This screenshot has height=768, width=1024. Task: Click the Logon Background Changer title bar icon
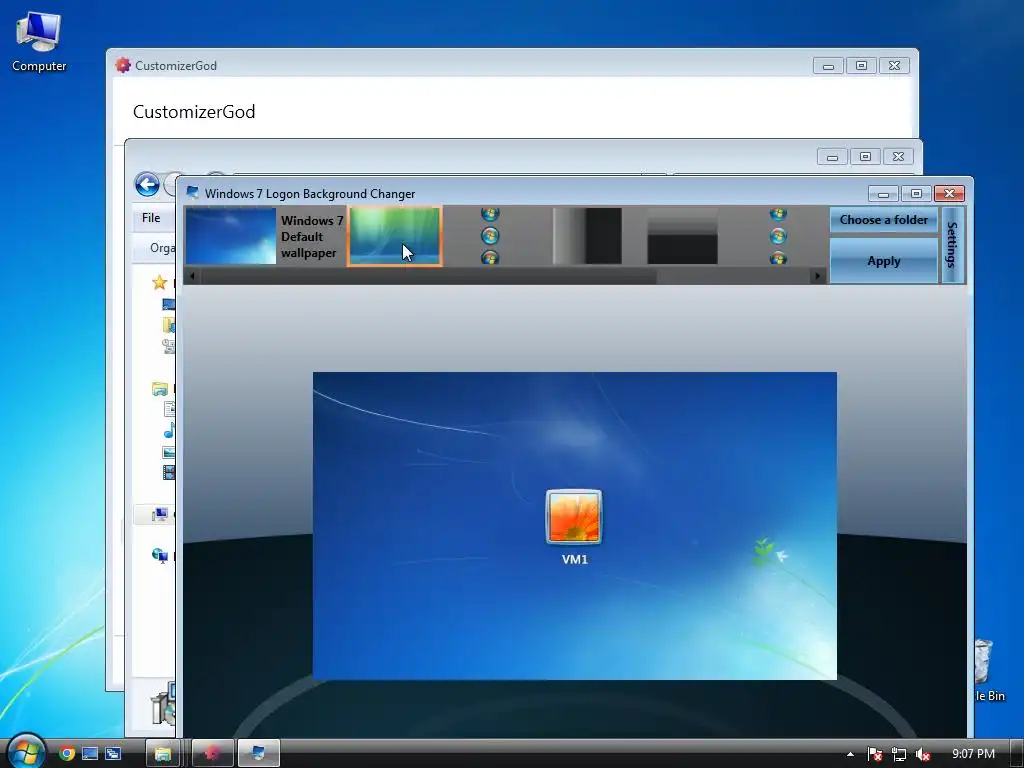pos(192,193)
